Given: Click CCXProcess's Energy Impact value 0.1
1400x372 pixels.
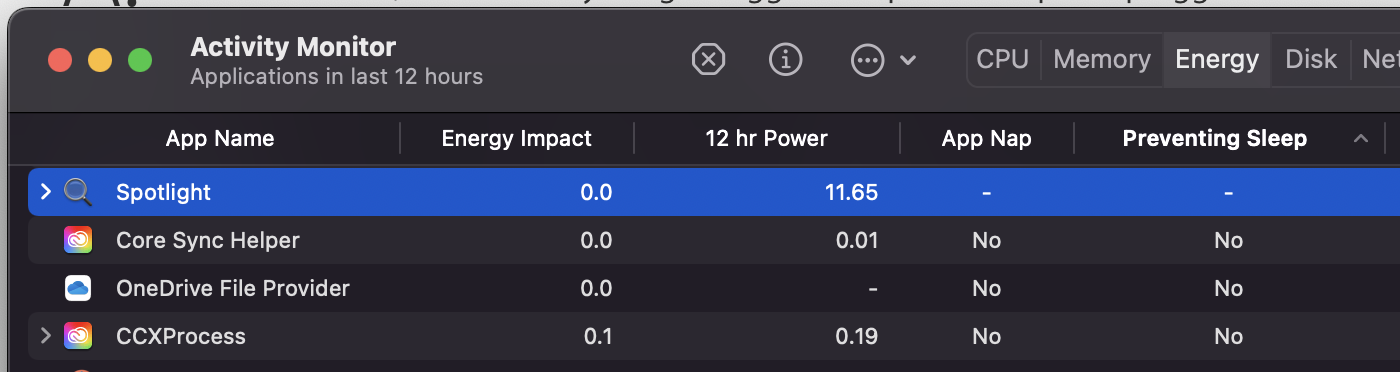Looking at the screenshot, I should [597, 336].
